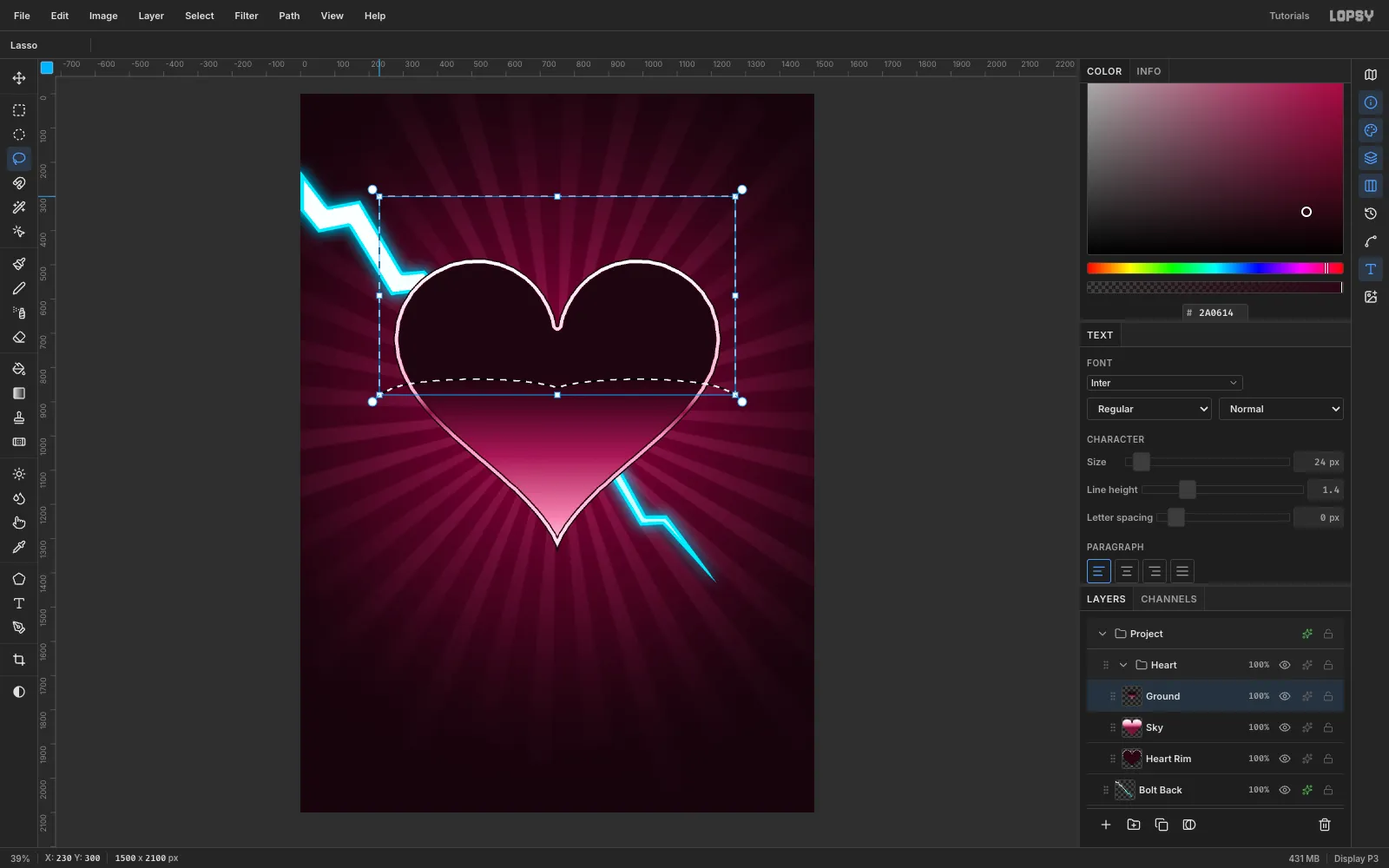This screenshot has width=1389, height=868.
Task: Select the smudge finger tool
Action: (19, 523)
